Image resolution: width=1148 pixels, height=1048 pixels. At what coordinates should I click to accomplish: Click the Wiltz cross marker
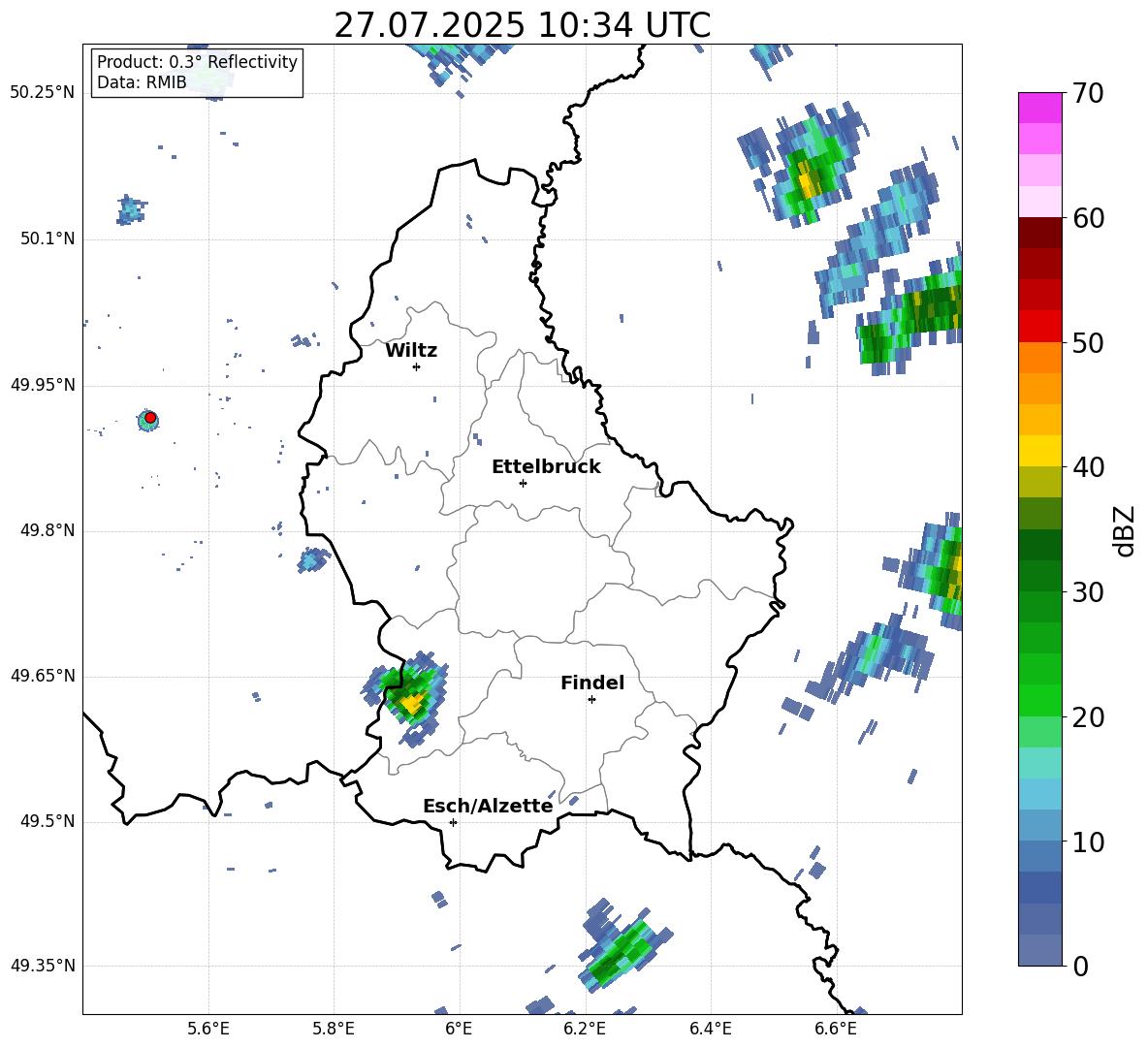click(416, 366)
